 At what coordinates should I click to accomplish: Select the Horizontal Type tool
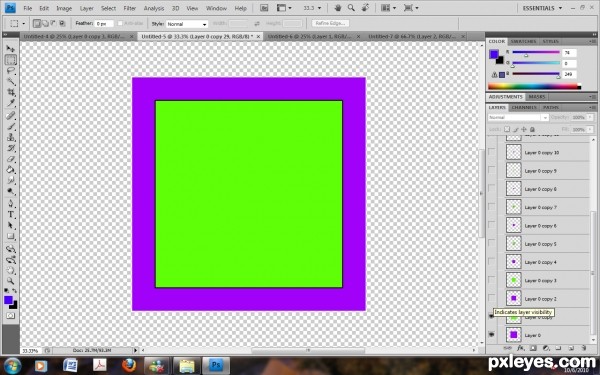11,214
